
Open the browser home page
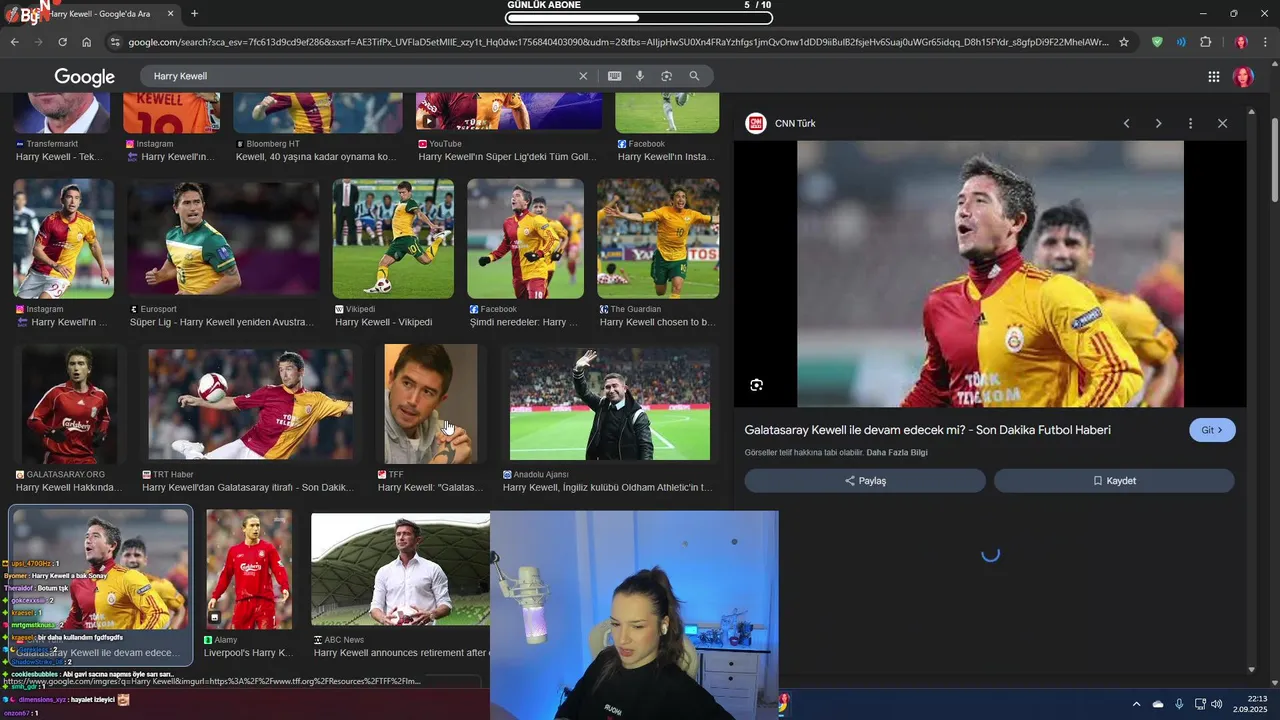[x=86, y=42]
